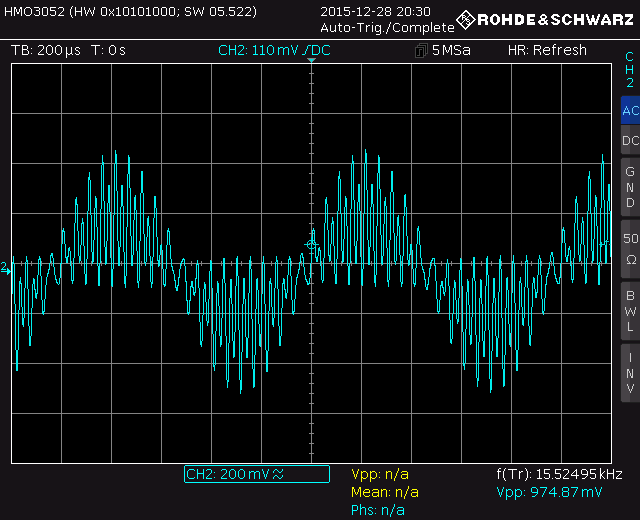The width and height of the screenshot is (640, 520).
Task: Click the trigger time marker at top of grid
Action: pos(312,63)
